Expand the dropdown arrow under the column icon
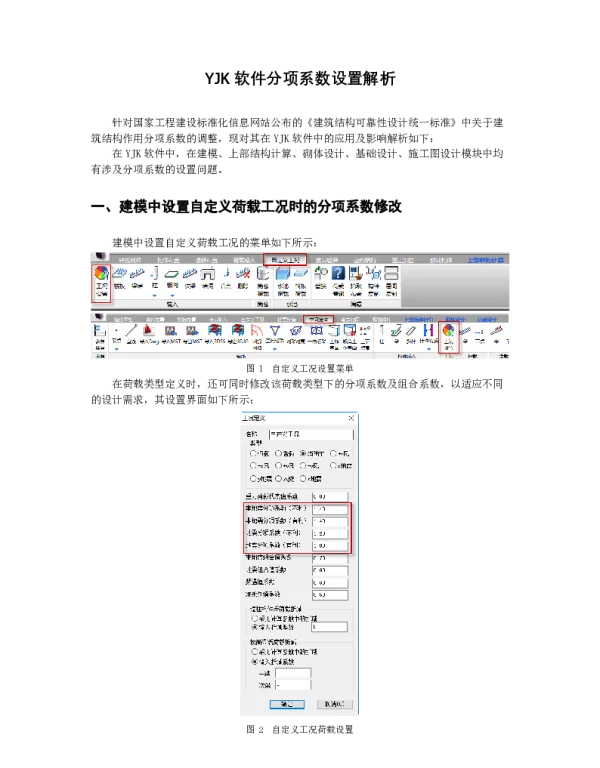Image resolution: width=600 pixels, height=768 pixels. 155,296
